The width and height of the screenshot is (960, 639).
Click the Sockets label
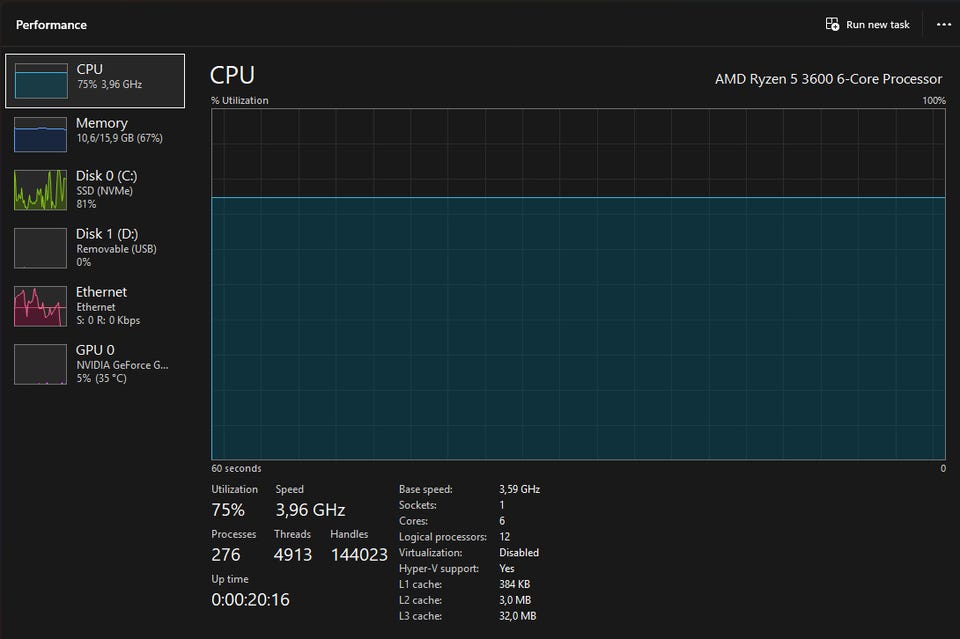coord(418,505)
